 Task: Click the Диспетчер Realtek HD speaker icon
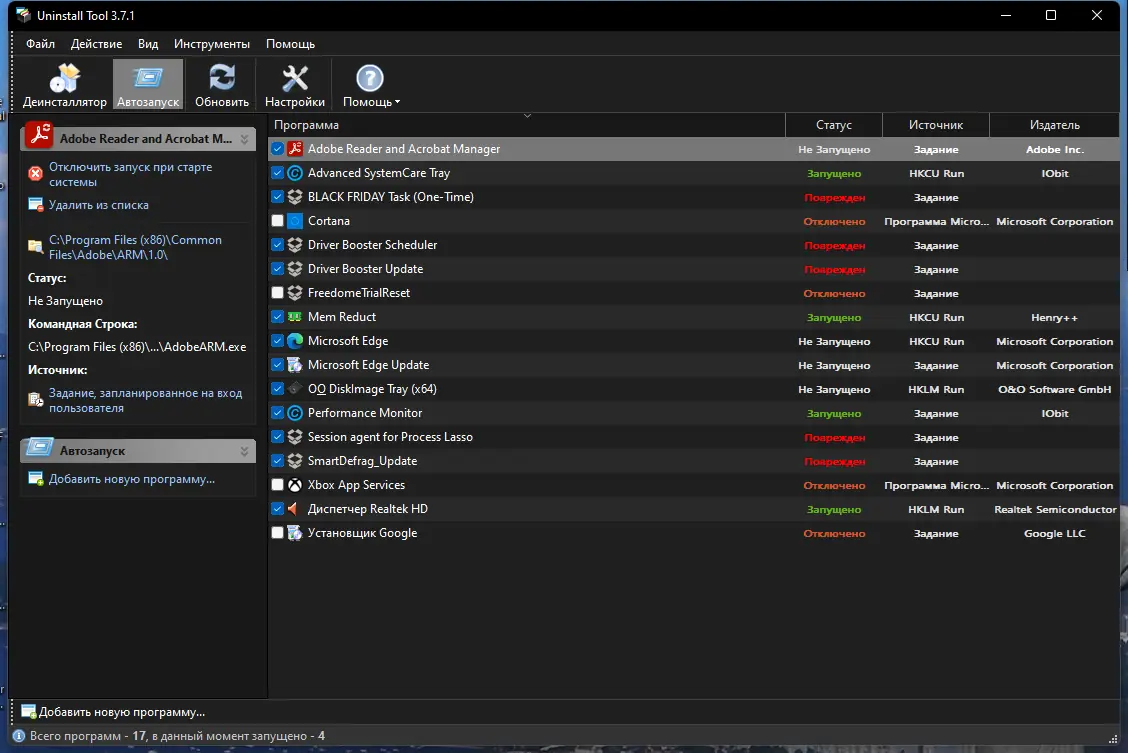295,509
